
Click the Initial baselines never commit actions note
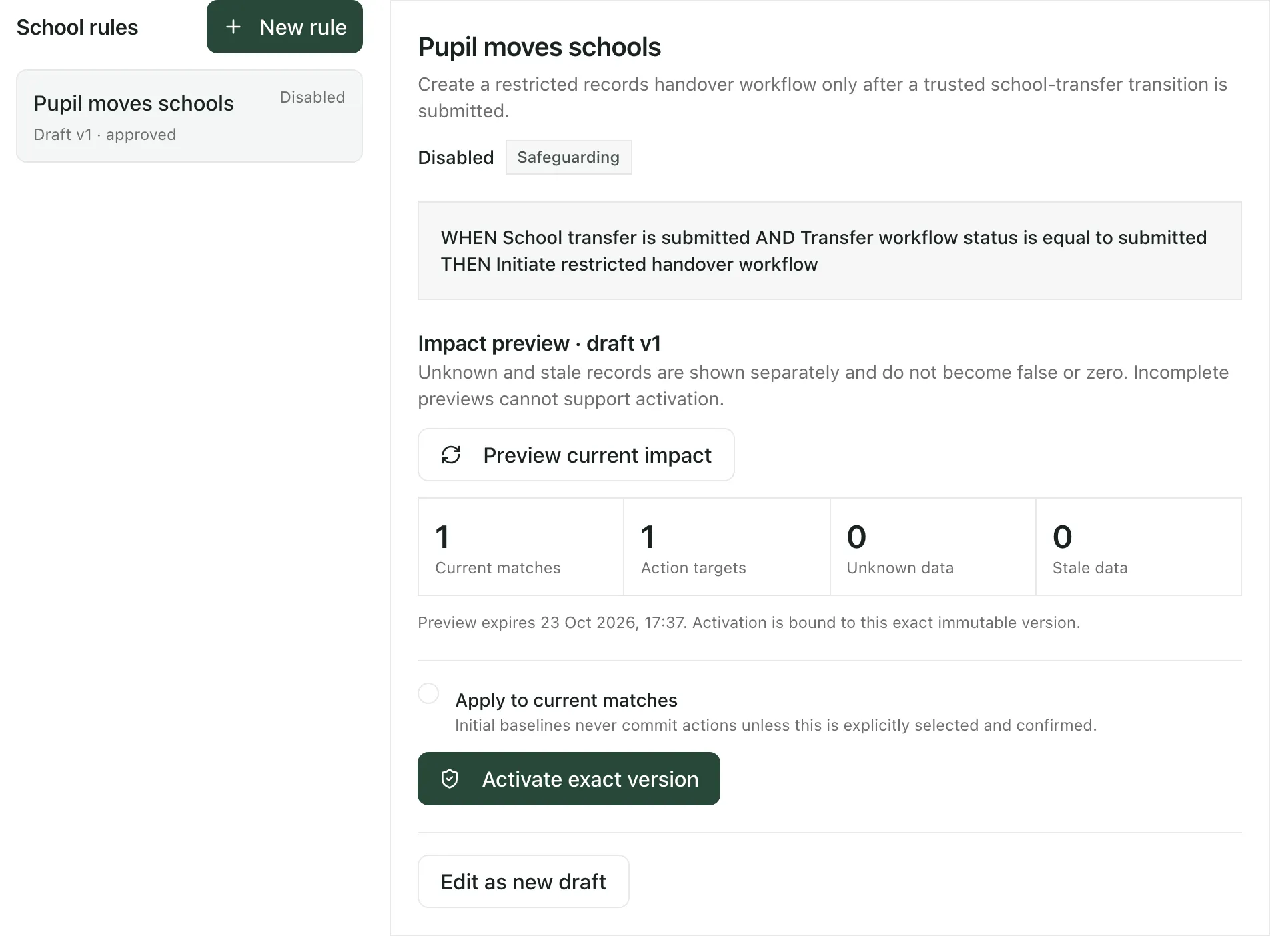(776, 725)
